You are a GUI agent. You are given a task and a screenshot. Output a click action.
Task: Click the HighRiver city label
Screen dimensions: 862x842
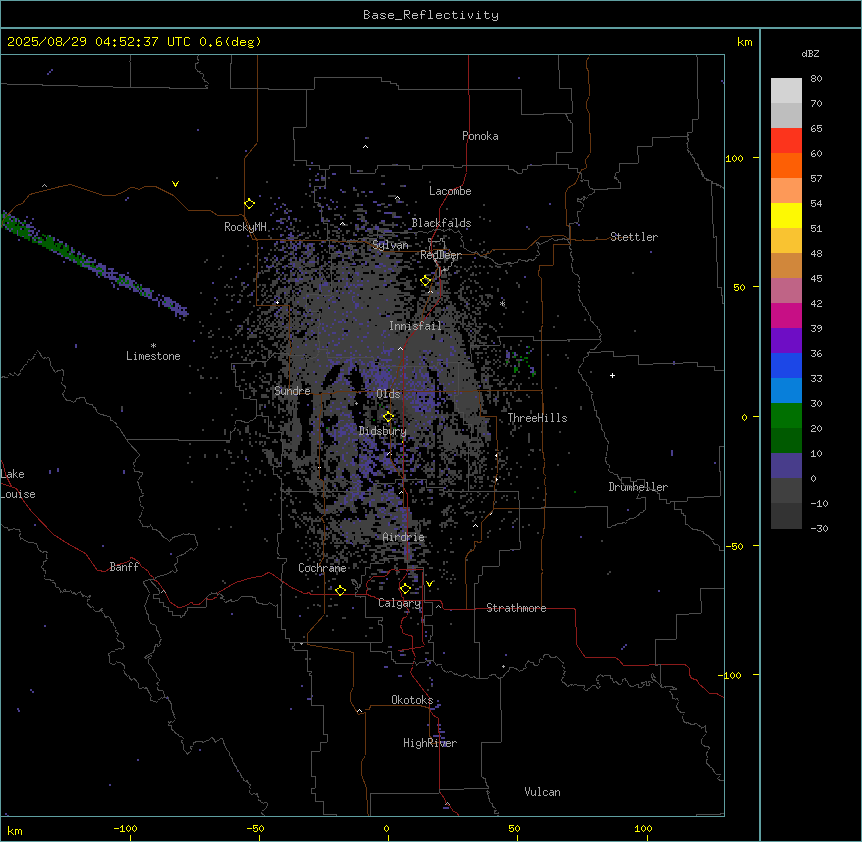tap(430, 743)
